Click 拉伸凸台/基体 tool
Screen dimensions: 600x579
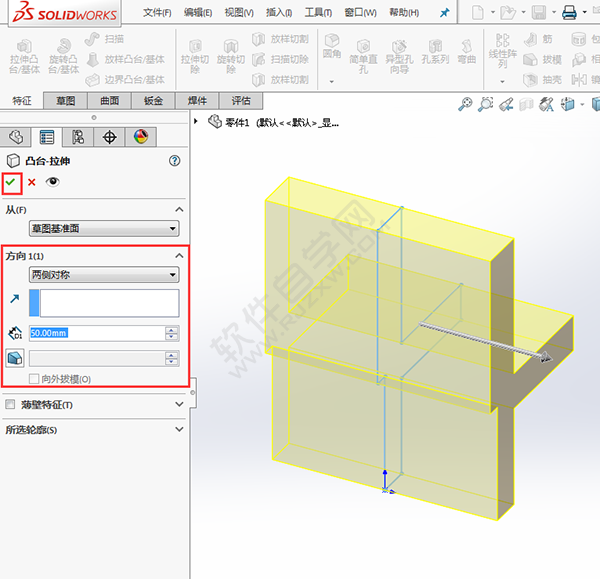pos(24,56)
